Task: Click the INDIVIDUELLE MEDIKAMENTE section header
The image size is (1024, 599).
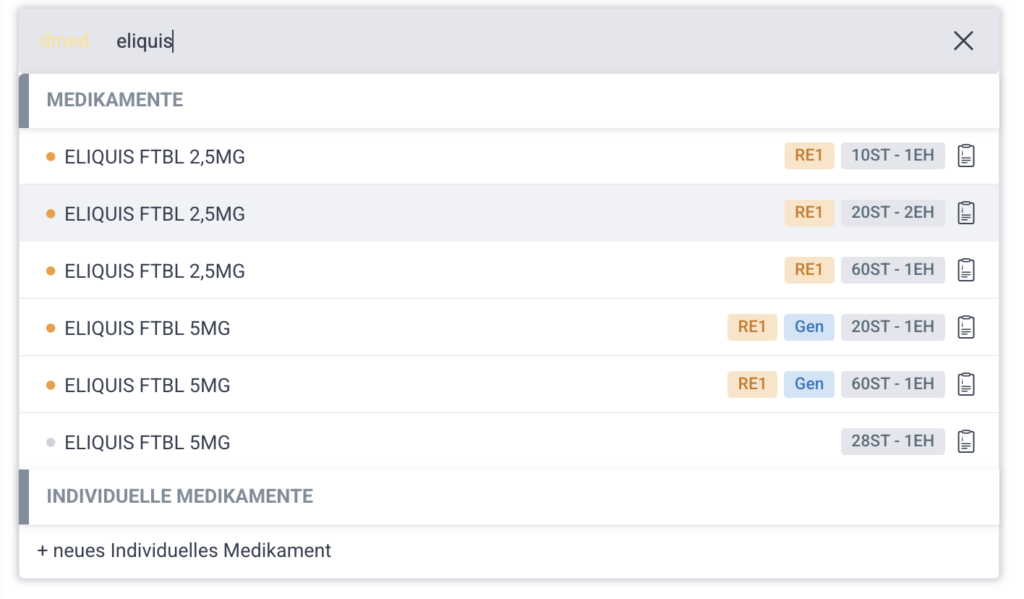Action: point(180,496)
